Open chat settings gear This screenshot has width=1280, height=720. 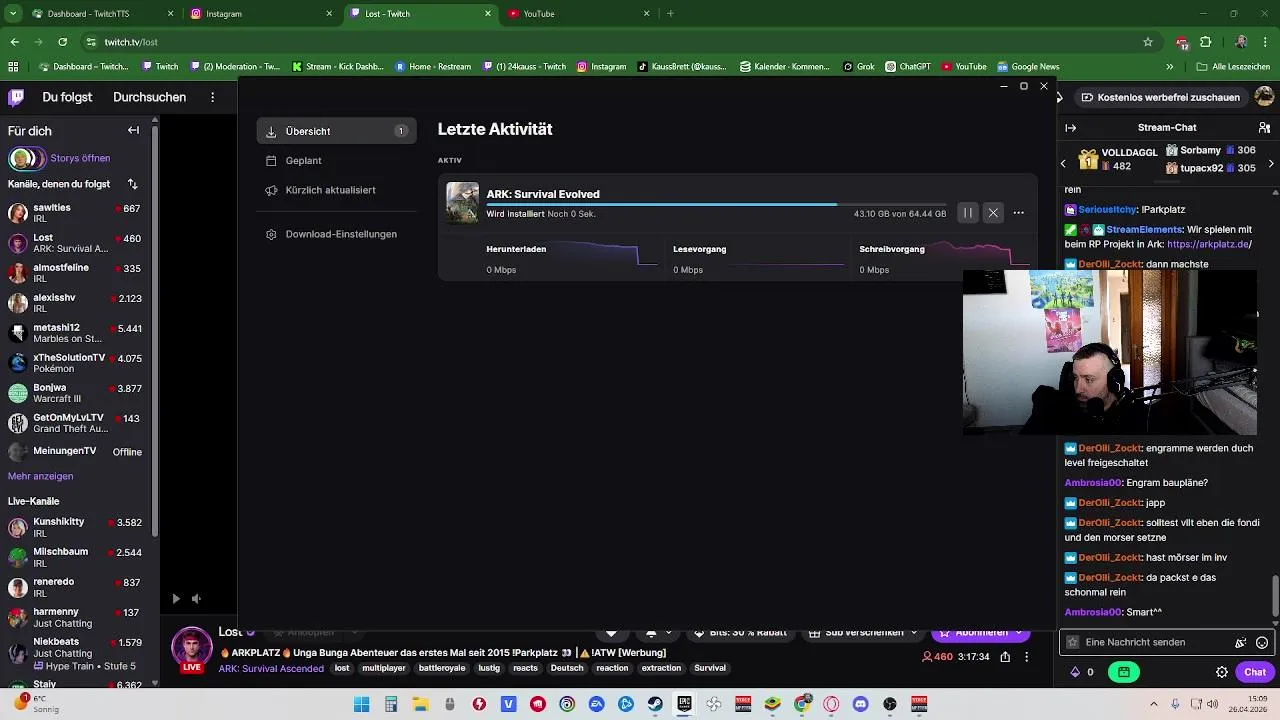[1222, 672]
